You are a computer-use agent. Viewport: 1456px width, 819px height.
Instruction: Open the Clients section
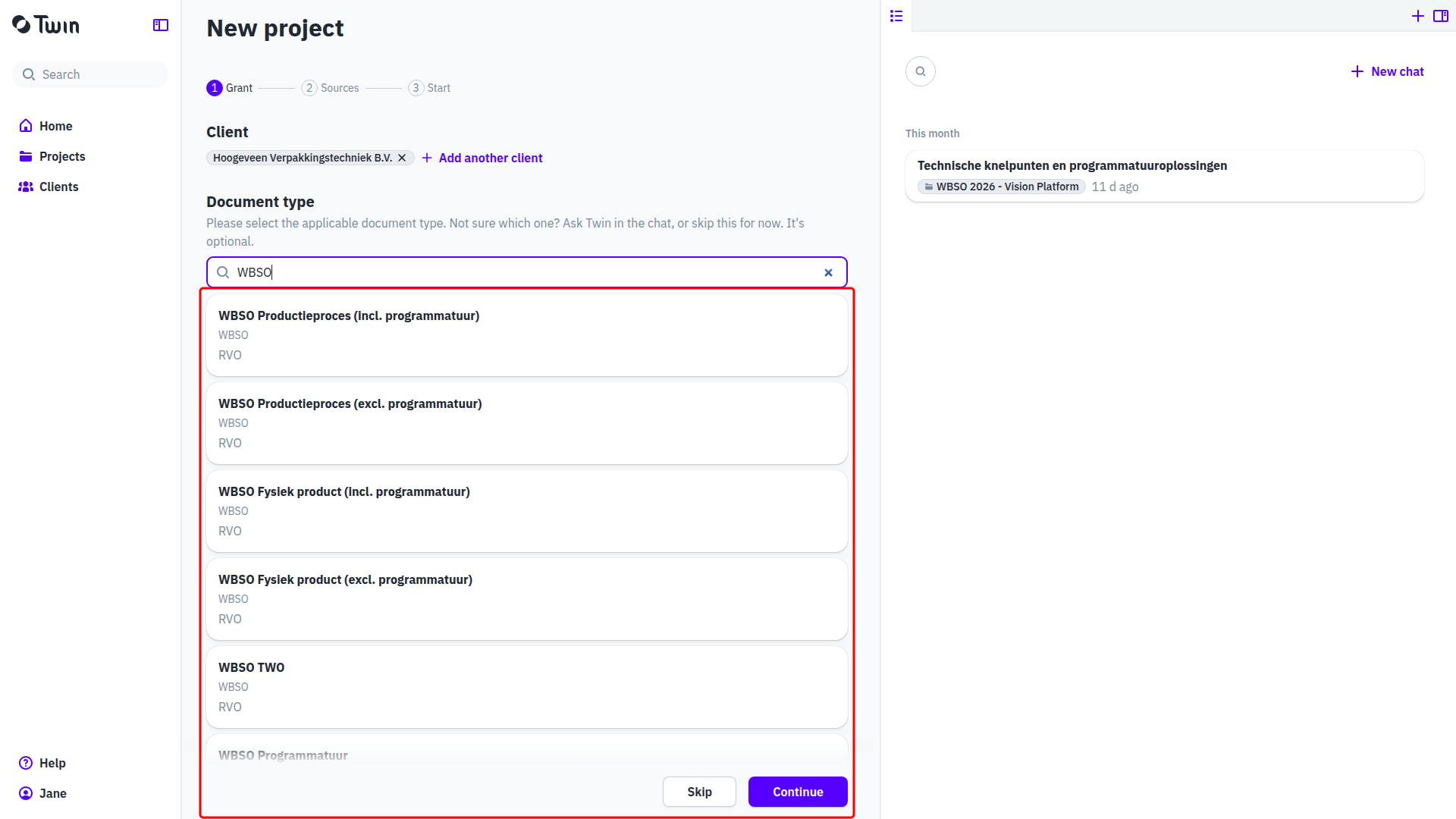click(58, 187)
